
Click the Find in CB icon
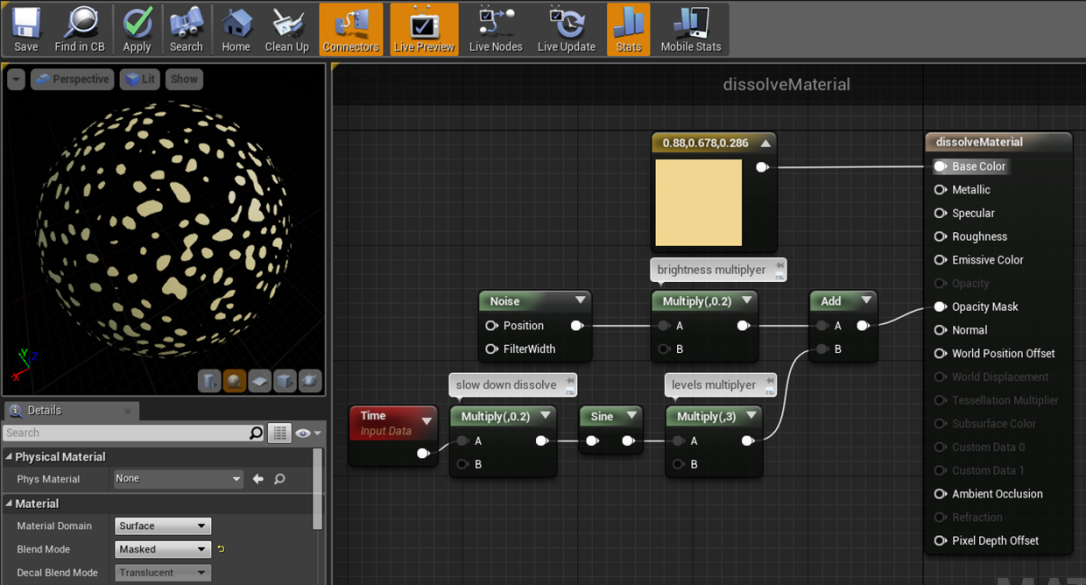click(80, 28)
